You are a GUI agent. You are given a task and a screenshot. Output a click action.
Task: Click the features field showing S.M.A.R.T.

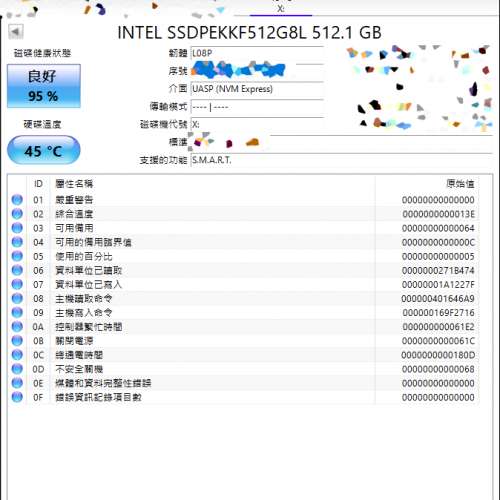341,160
